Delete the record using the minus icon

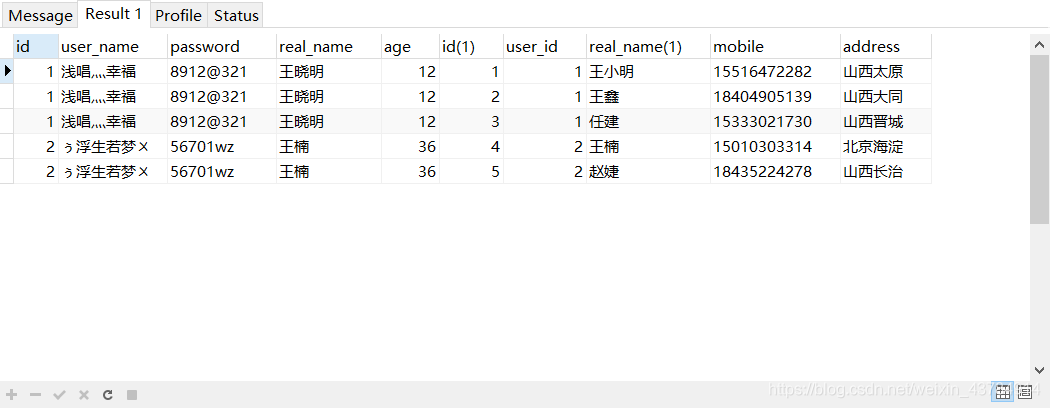point(35,395)
